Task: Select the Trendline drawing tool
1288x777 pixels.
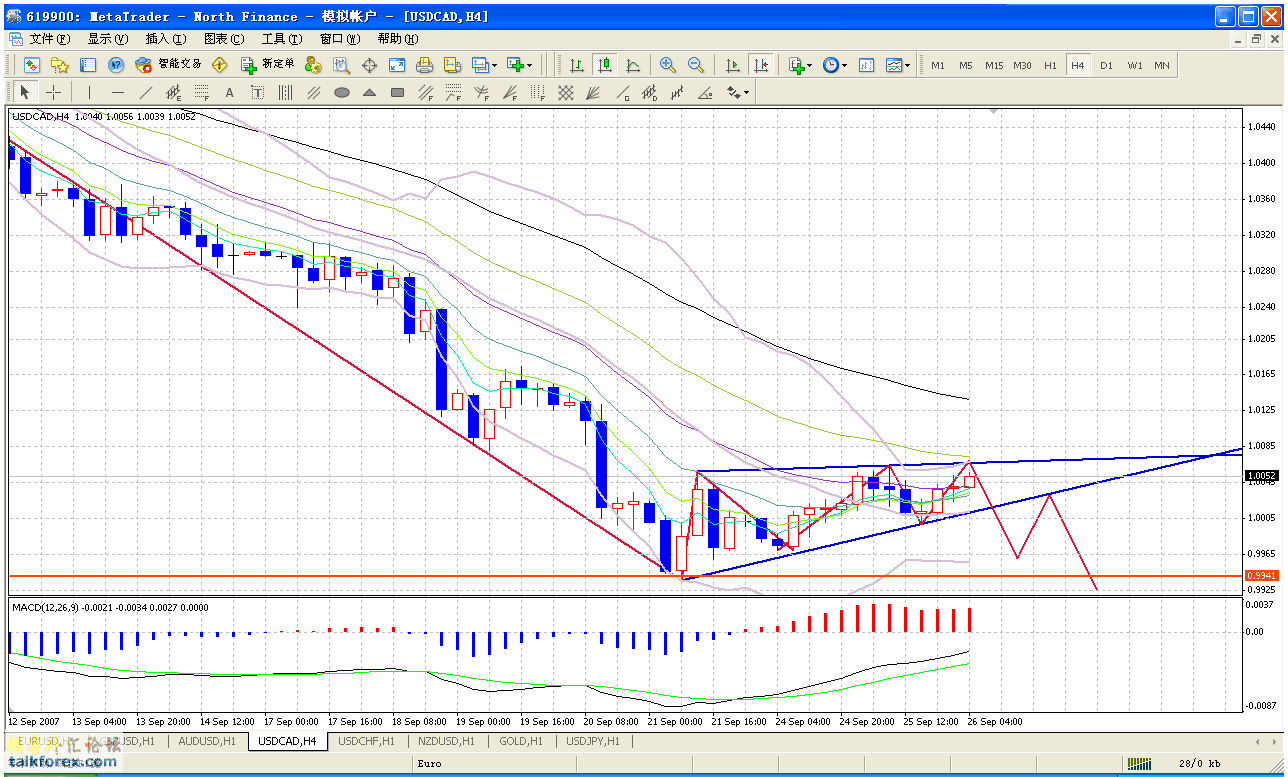Action: click(145, 93)
